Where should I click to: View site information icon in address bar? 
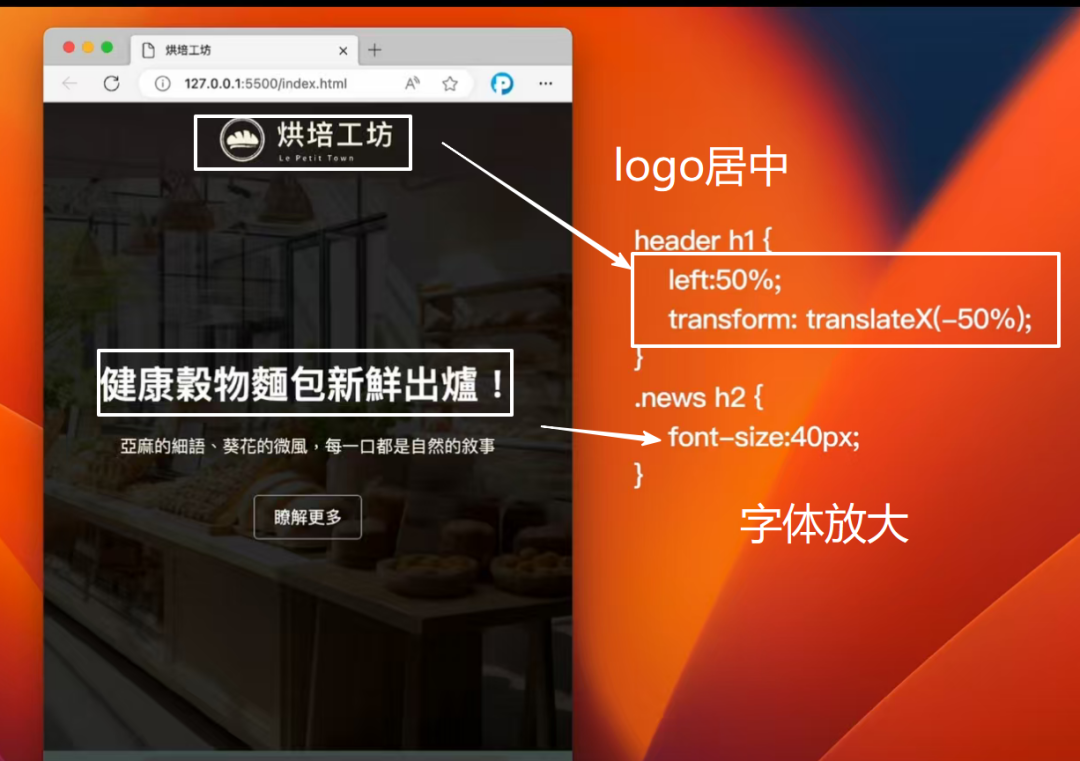pyautogui.click(x=162, y=84)
